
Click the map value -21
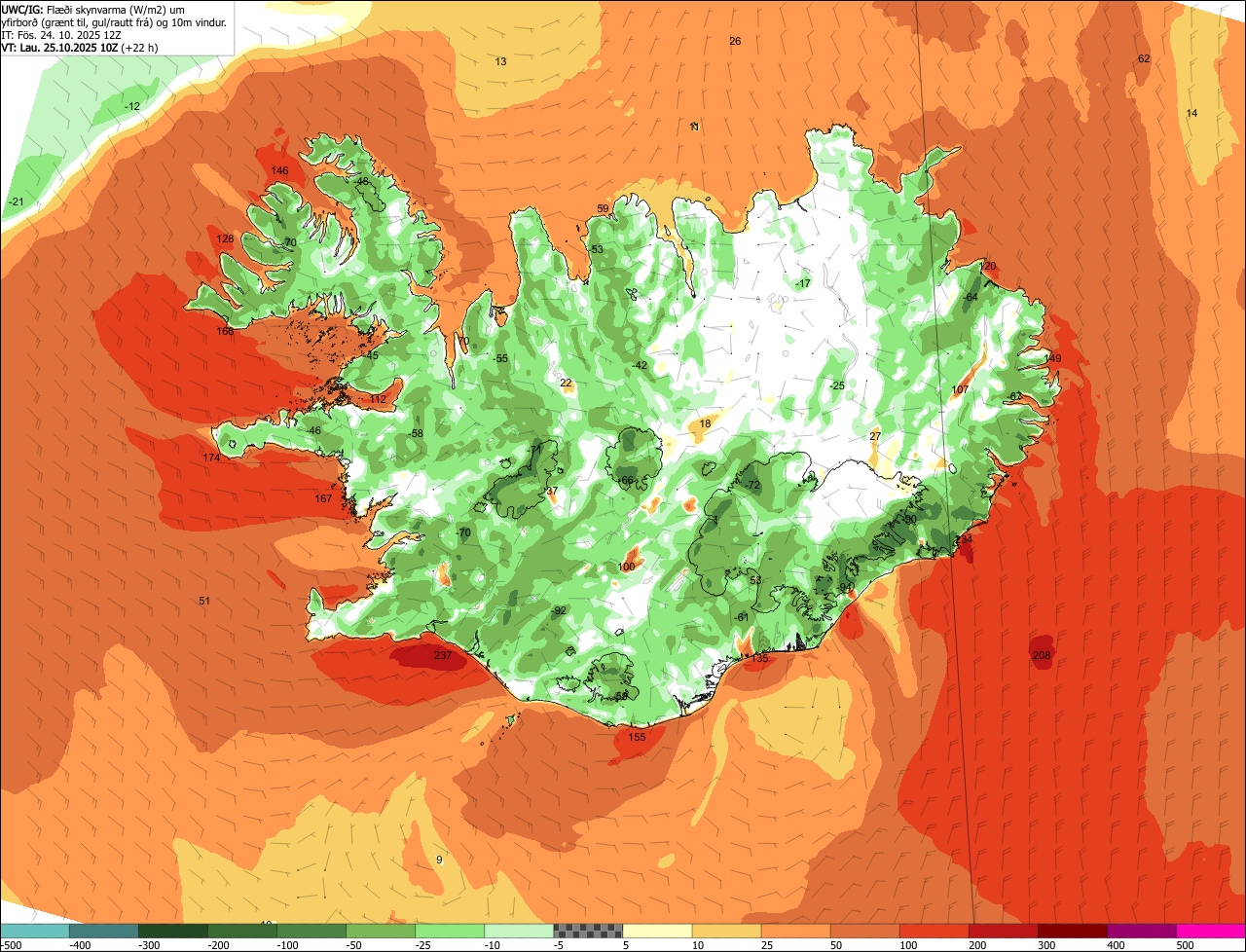[16, 201]
